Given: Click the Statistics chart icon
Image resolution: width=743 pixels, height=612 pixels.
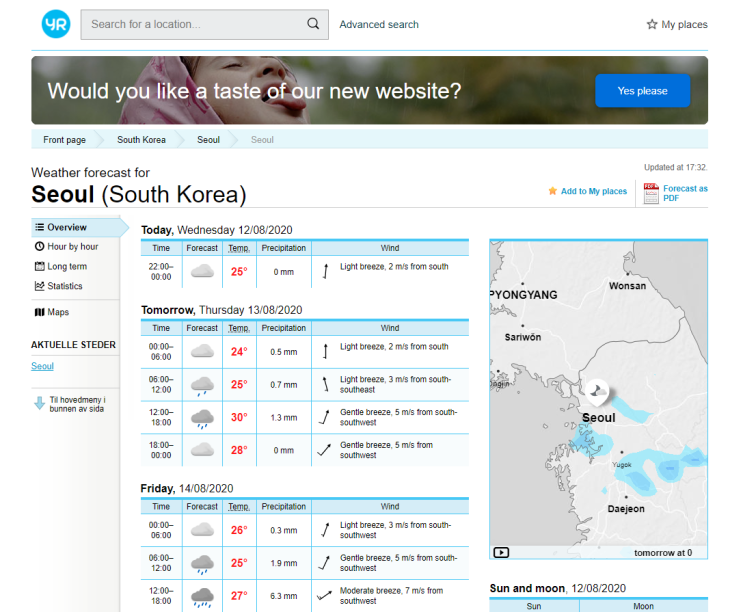Looking at the screenshot, I should pyautogui.click(x=39, y=286).
